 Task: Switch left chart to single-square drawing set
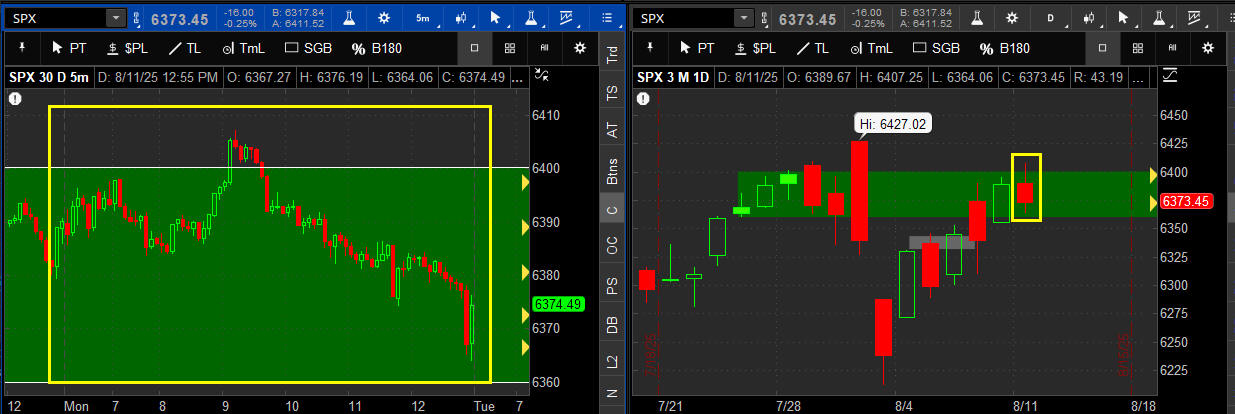pos(474,48)
